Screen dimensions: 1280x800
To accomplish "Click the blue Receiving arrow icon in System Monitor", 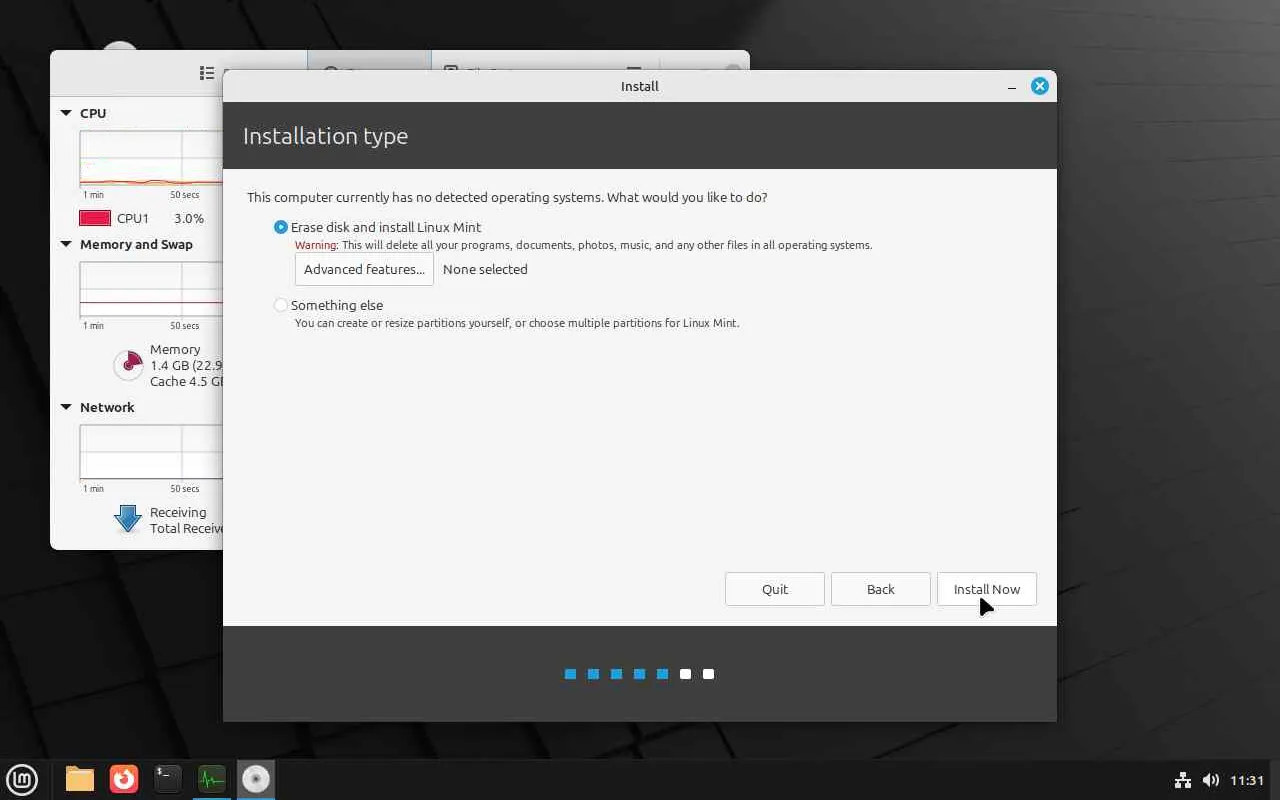I will click(128, 519).
